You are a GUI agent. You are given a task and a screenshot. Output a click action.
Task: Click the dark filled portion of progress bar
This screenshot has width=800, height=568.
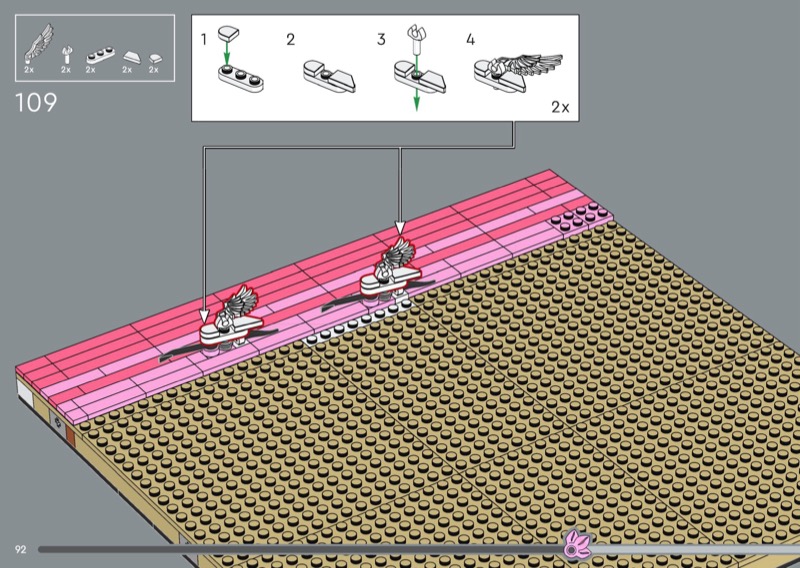point(300,548)
